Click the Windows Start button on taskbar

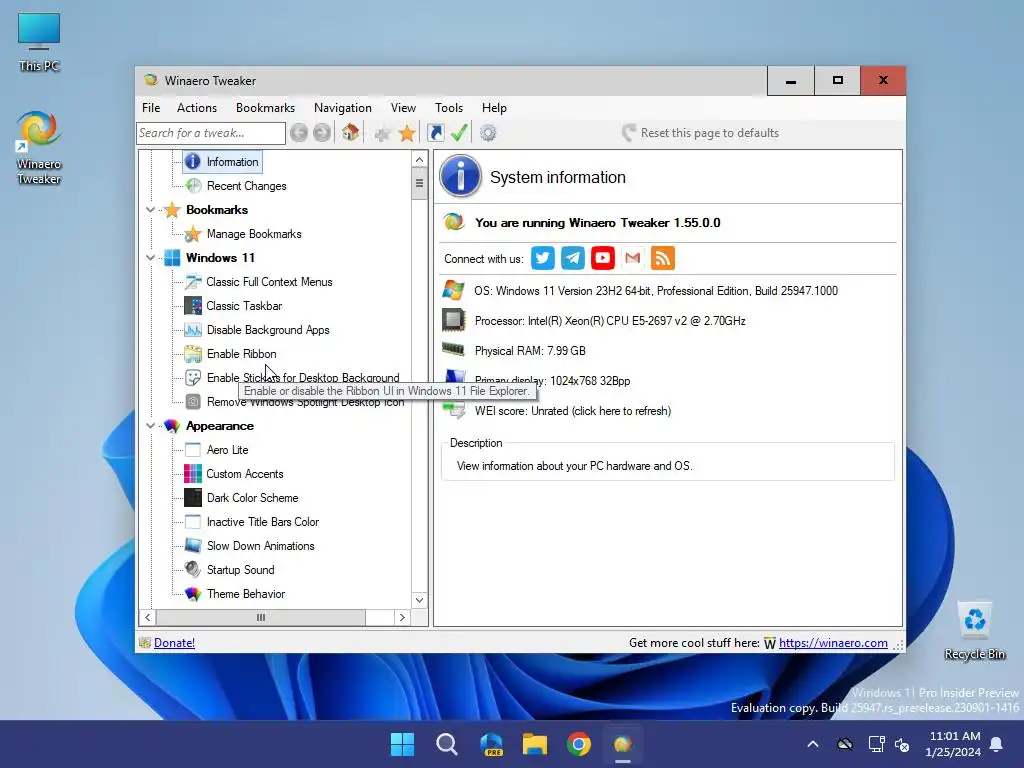coord(402,744)
